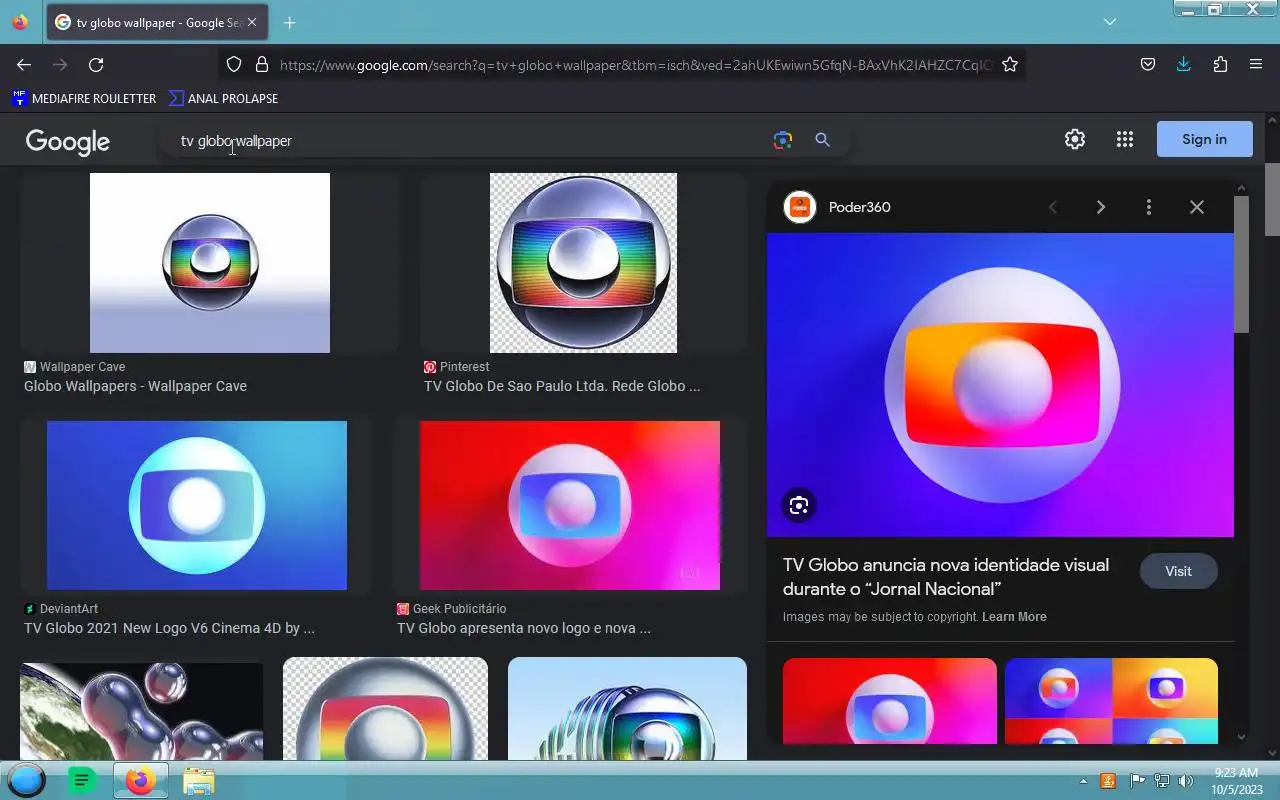Open chrome bubbles and earth thumbnail
The height and width of the screenshot is (800, 1280).
141,711
